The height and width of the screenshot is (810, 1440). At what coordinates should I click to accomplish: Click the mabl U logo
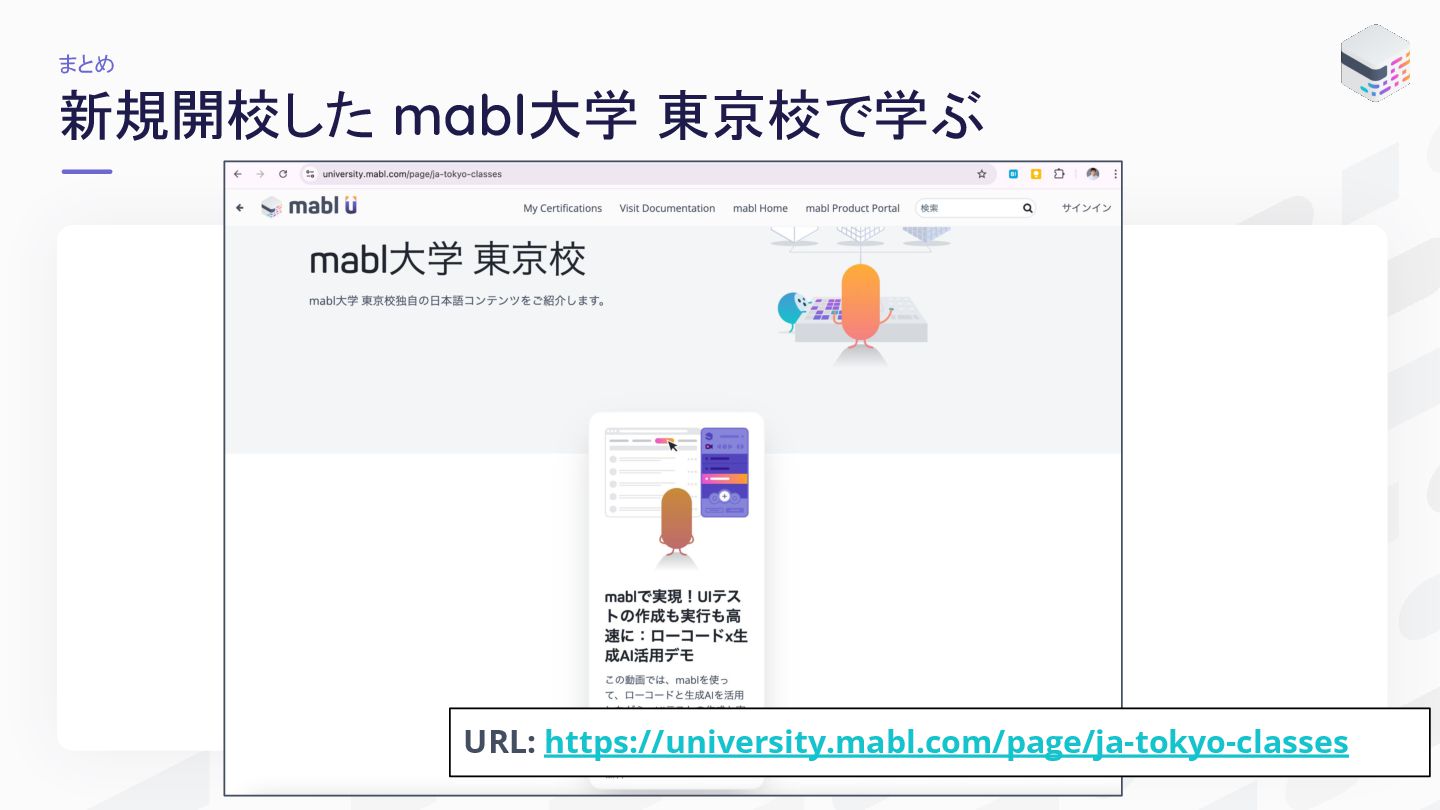click(308, 207)
